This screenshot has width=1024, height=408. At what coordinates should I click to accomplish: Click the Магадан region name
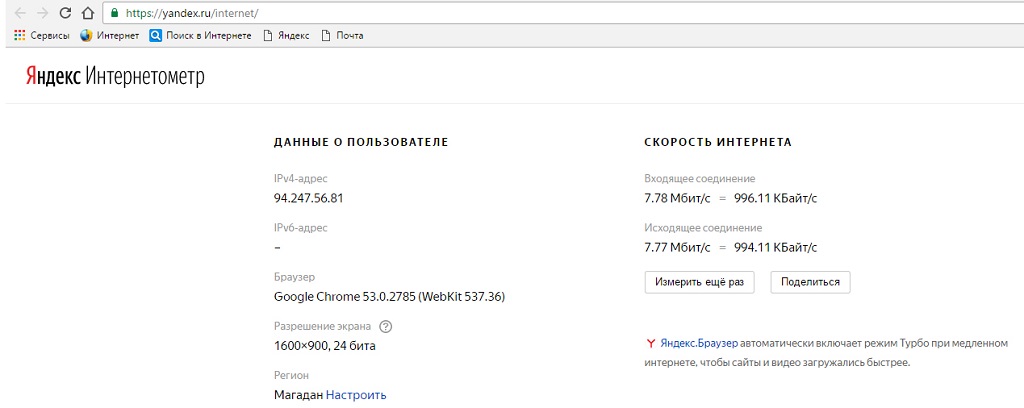pyautogui.click(x=298, y=395)
